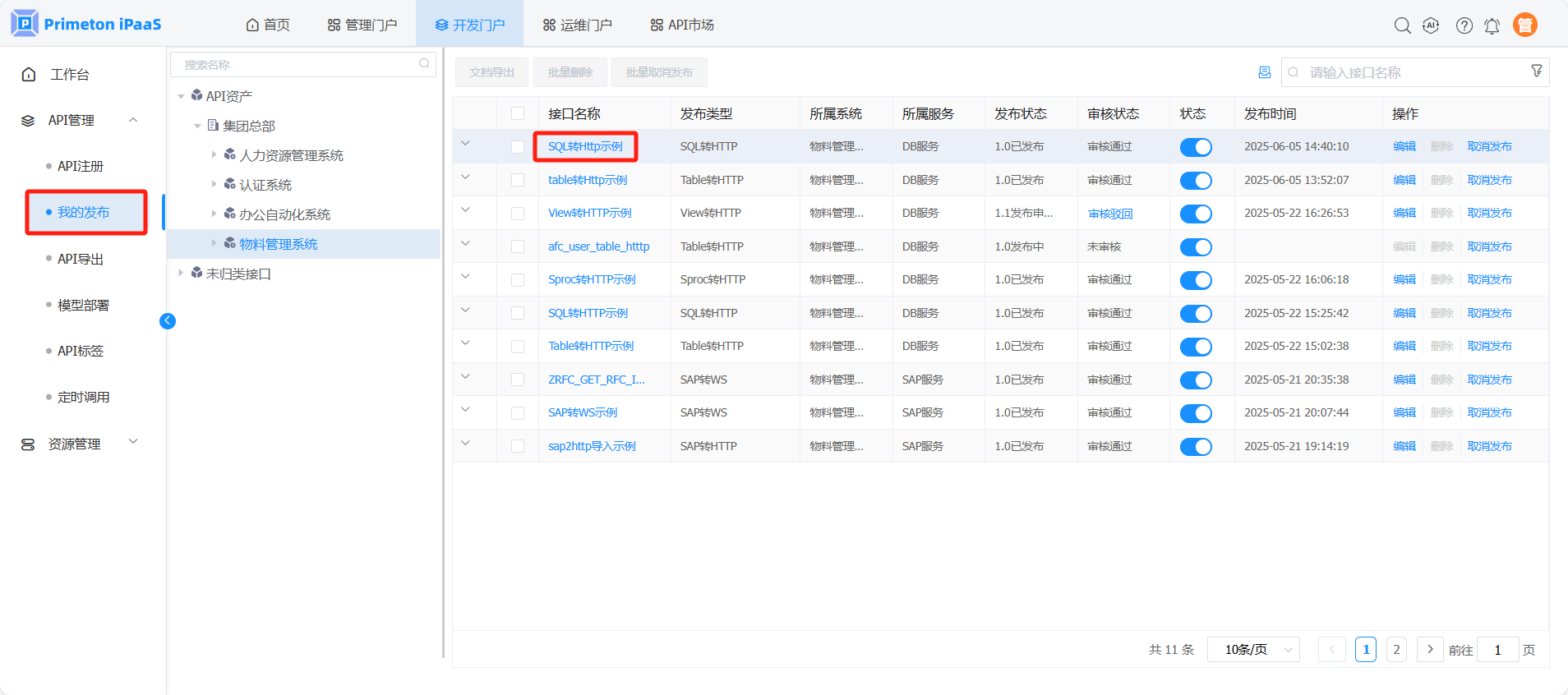
Task: Open the 10条/页 page size dropdown
Action: [x=1253, y=650]
